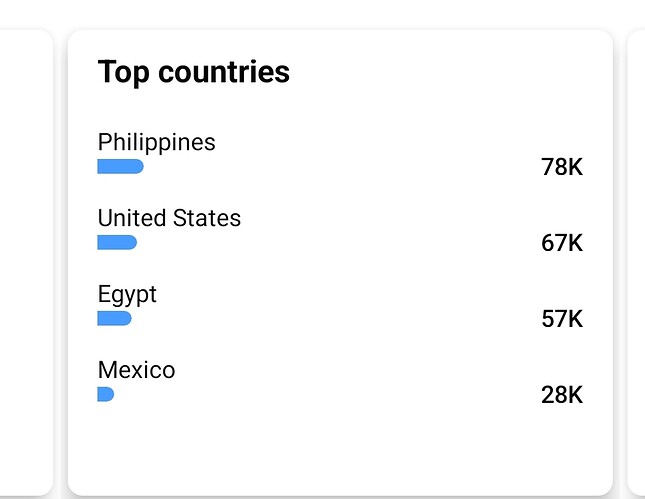Click the 67K value for United States
The height and width of the screenshot is (499, 645).
562,243
